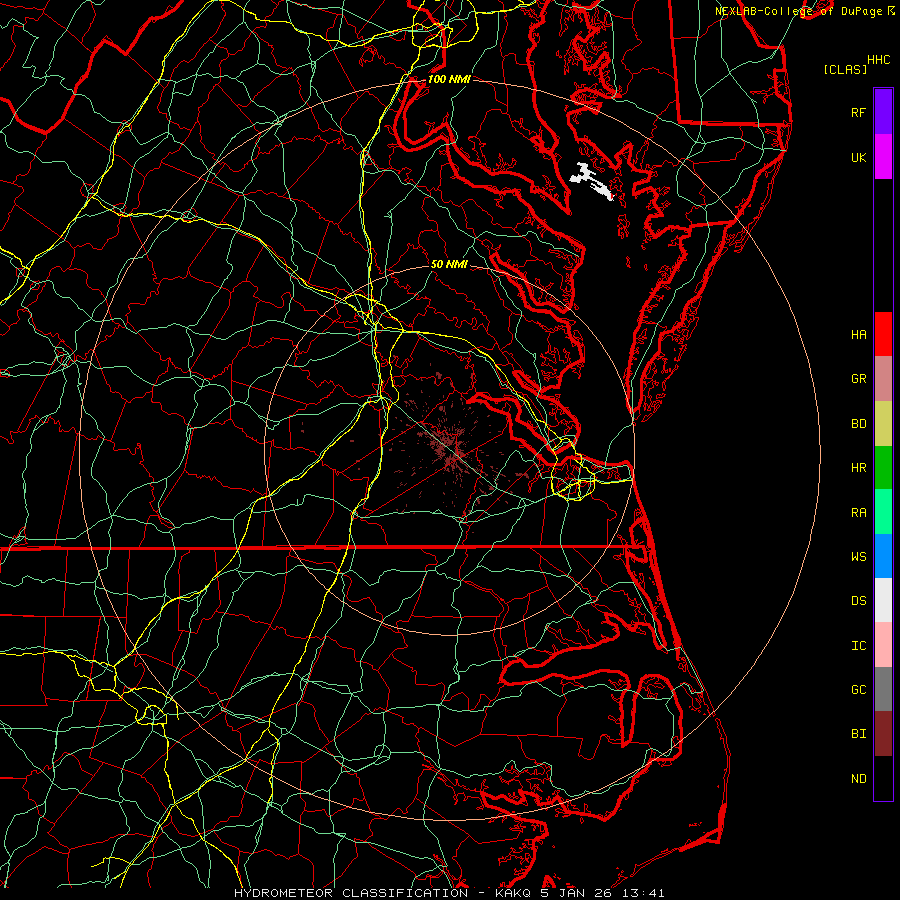900x900 pixels.
Task: Click the HA legend label
Action: (858, 334)
